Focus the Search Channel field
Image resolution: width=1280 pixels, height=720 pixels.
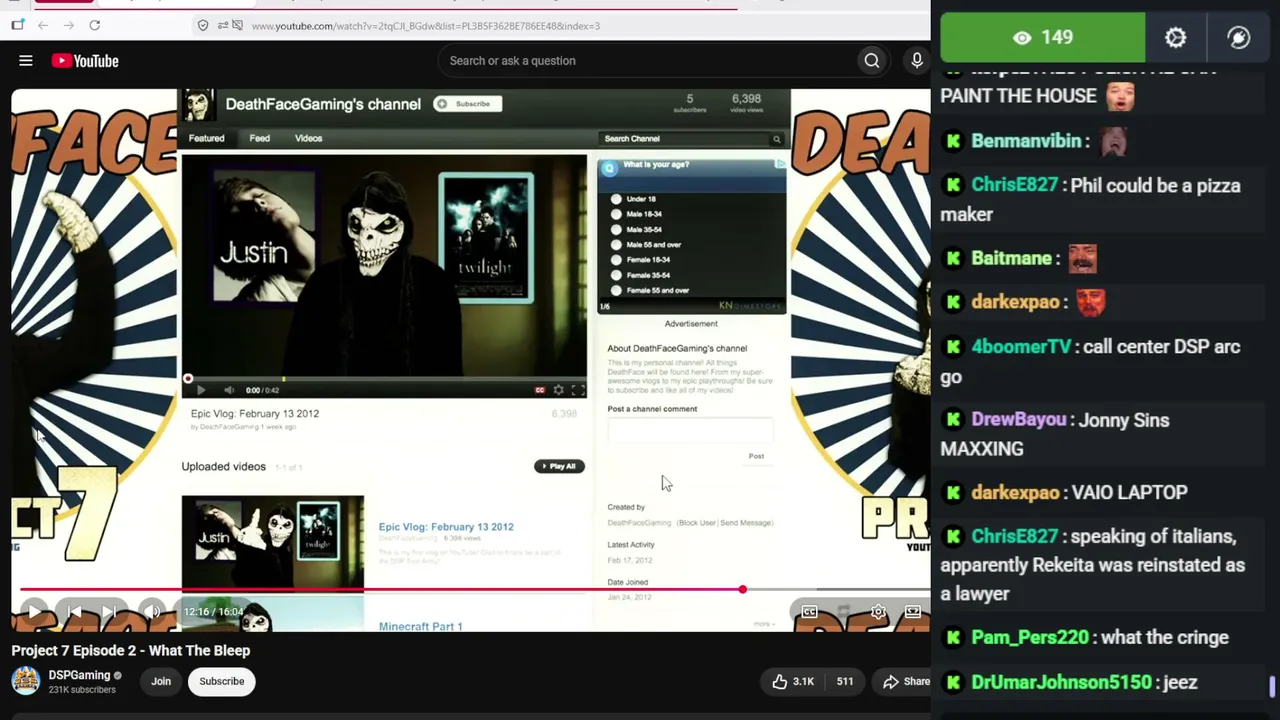click(x=685, y=139)
